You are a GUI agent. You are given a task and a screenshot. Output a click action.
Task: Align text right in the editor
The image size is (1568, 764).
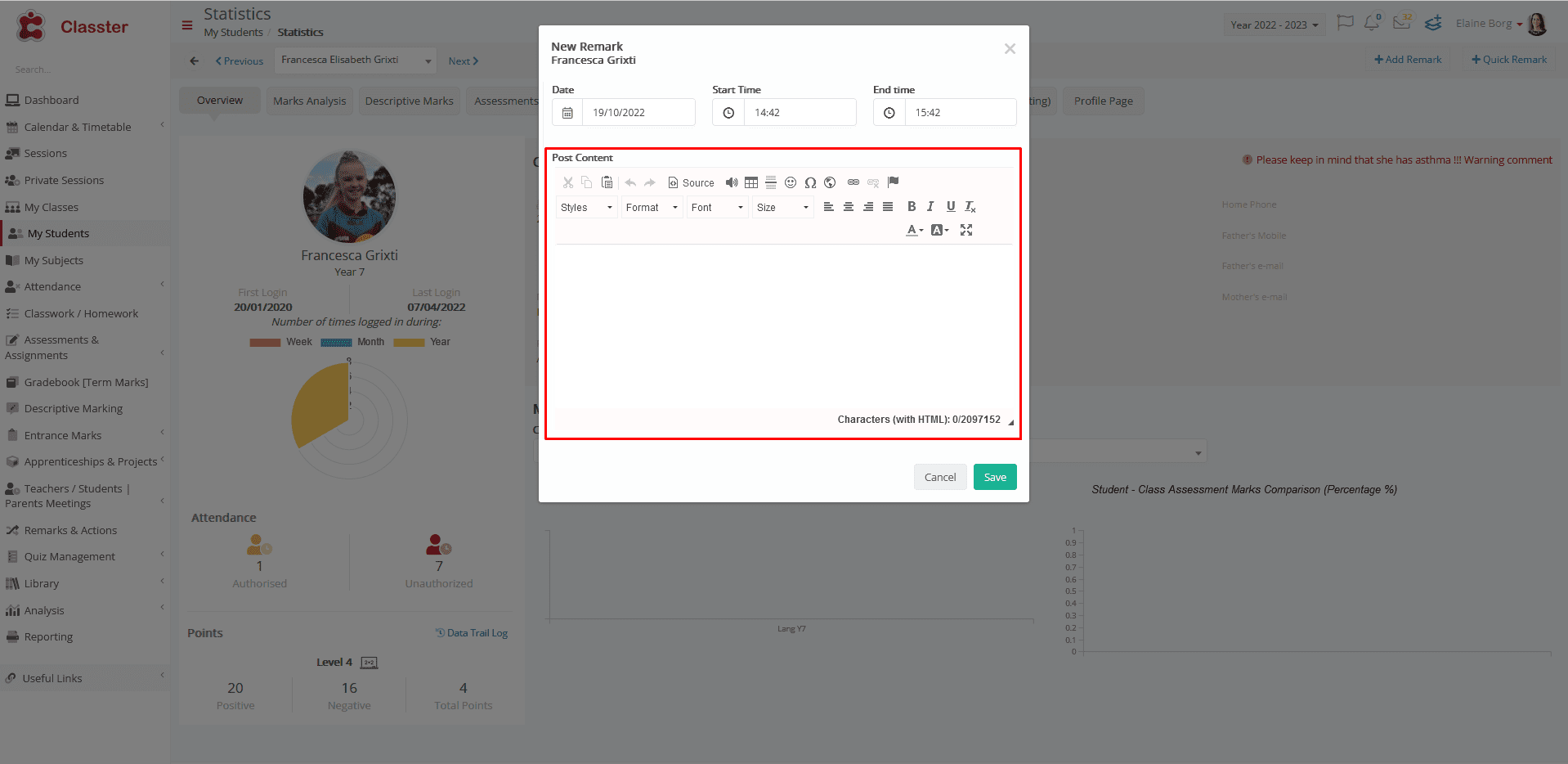click(868, 207)
